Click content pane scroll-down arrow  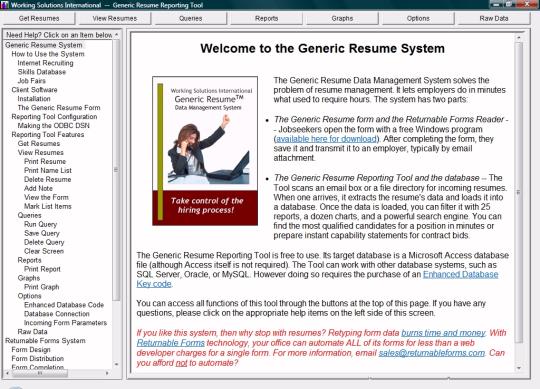point(519,368)
